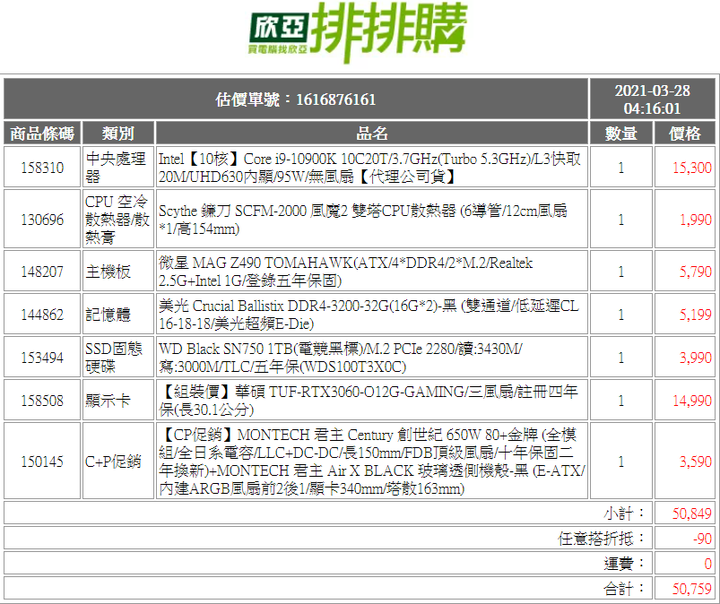This screenshot has height=604, width=720.
Task: Click the 小計 label
Action: point(624,513)
